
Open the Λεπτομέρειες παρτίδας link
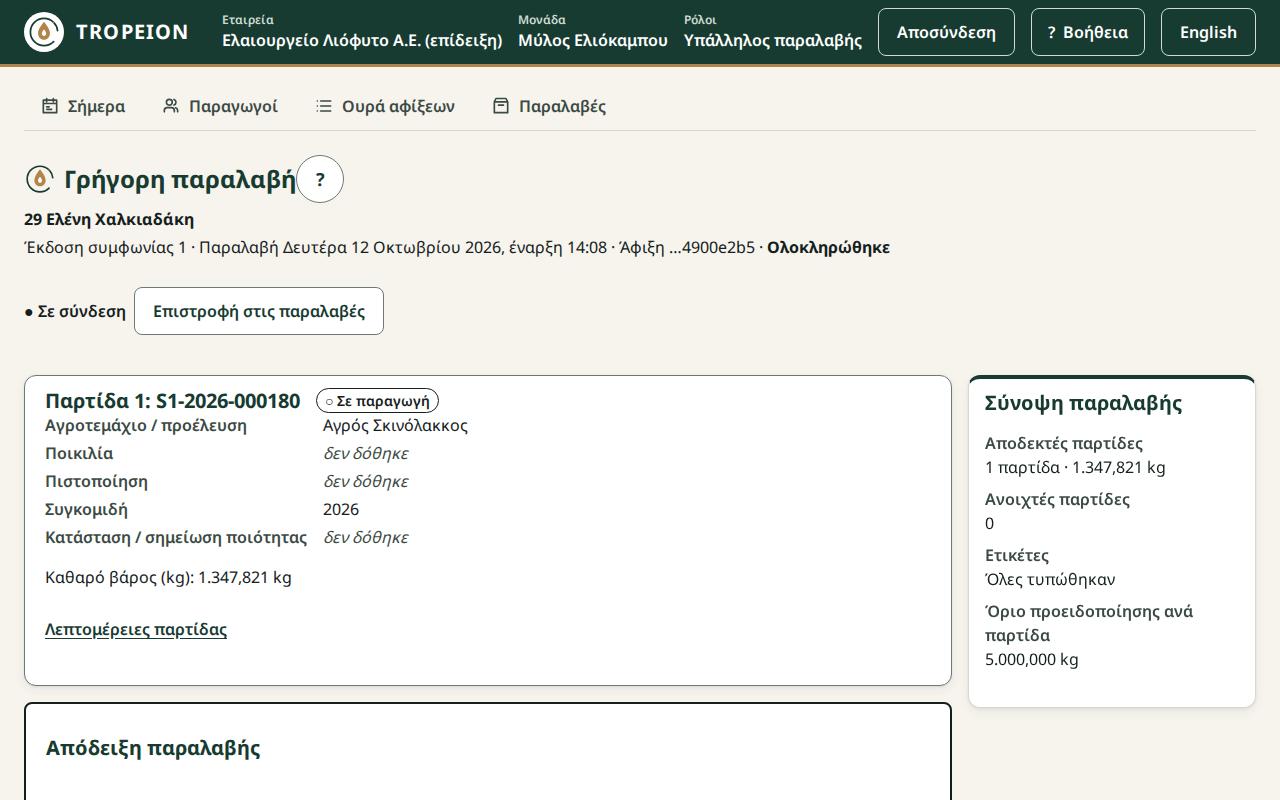(136, 629)
